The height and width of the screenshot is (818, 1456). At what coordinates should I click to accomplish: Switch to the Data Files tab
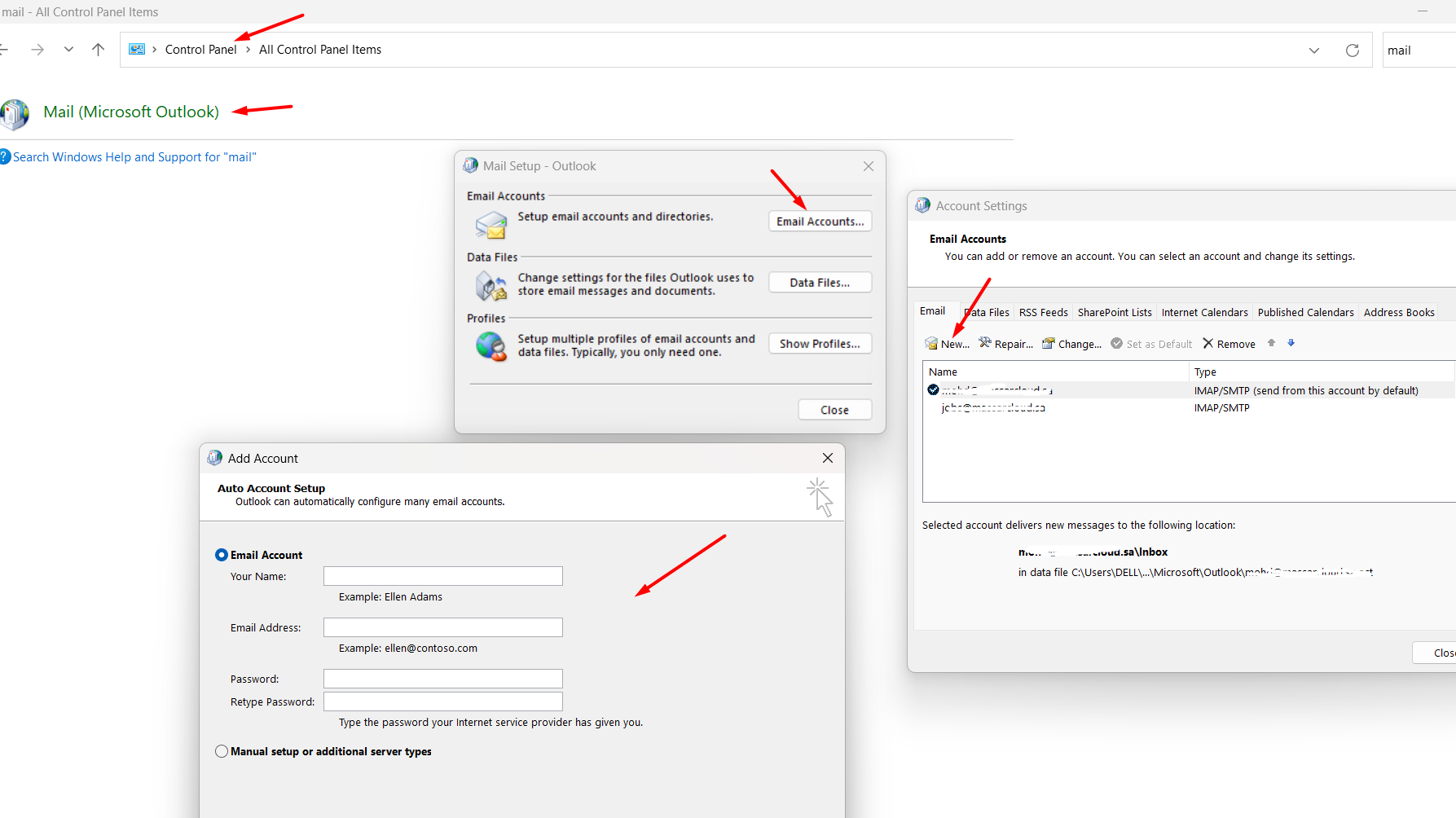point(986,313)
